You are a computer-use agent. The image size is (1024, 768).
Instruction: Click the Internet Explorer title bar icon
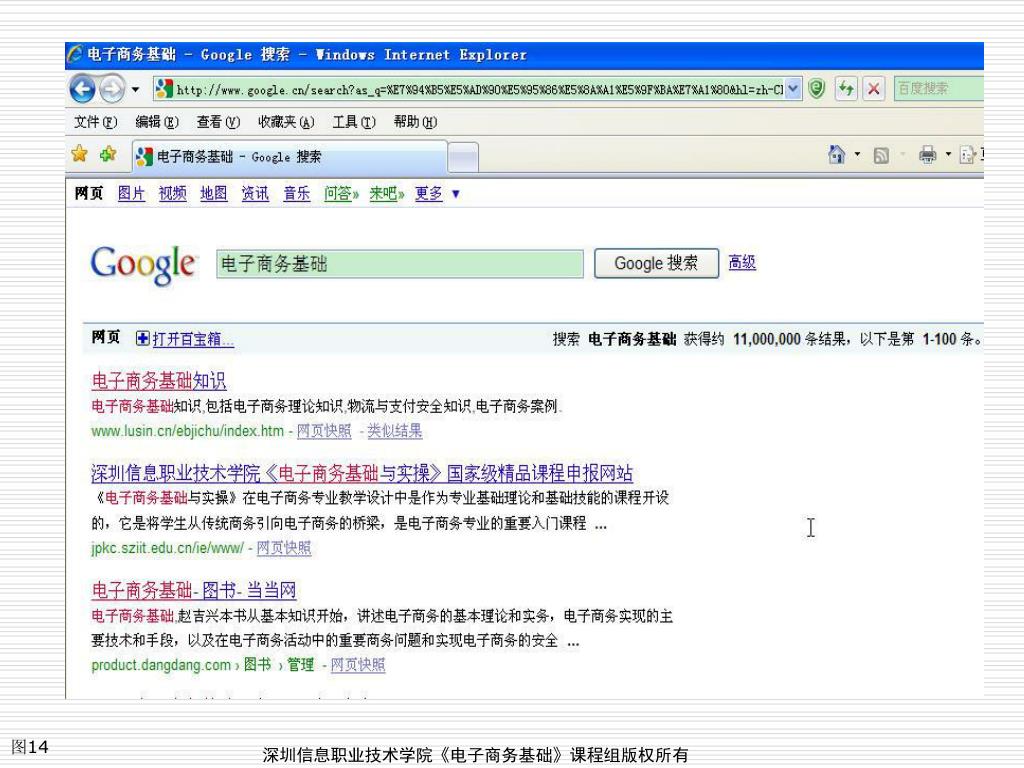click(75, 54)
